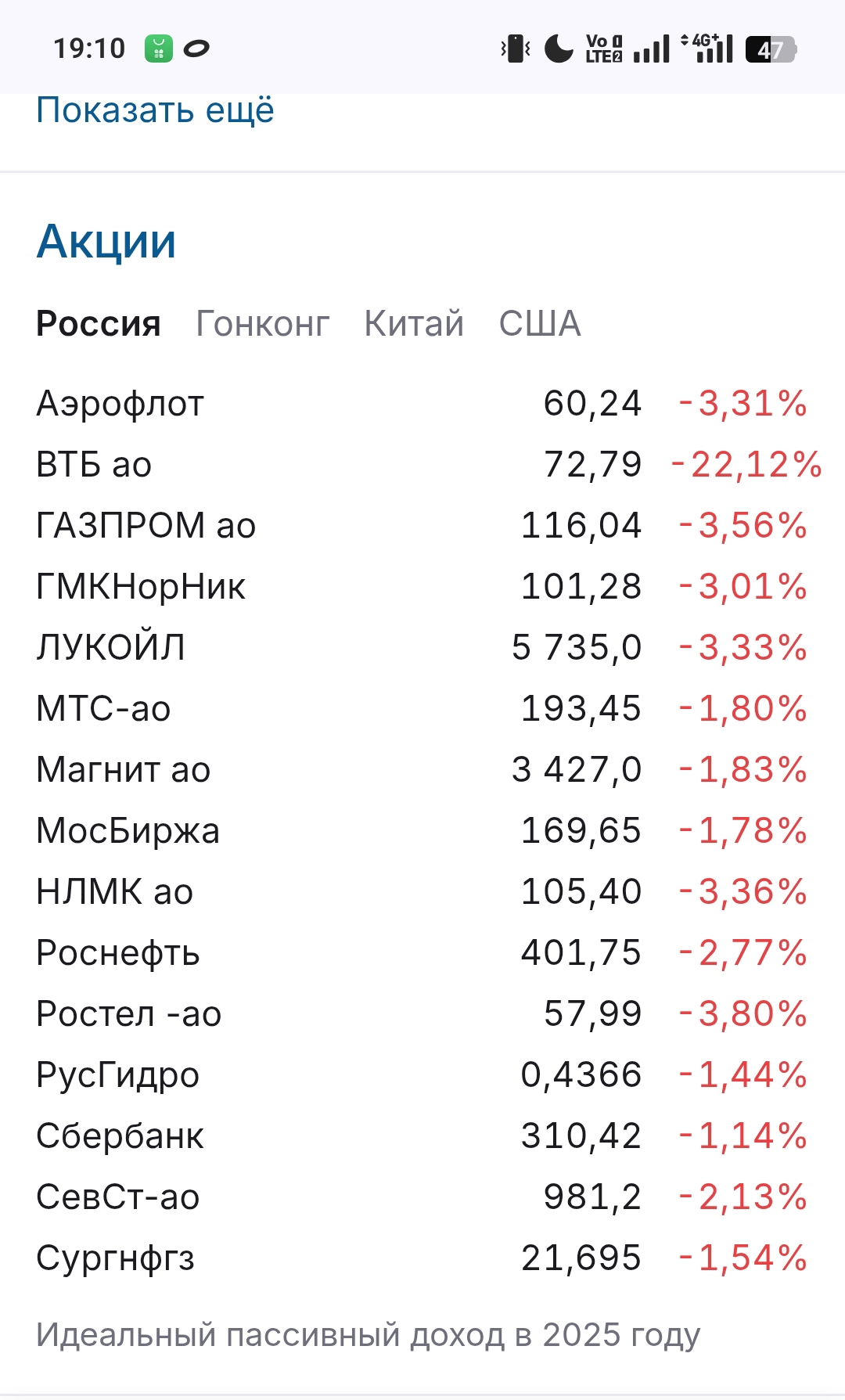Switch to the Китай tab

(x=414, y=323)
